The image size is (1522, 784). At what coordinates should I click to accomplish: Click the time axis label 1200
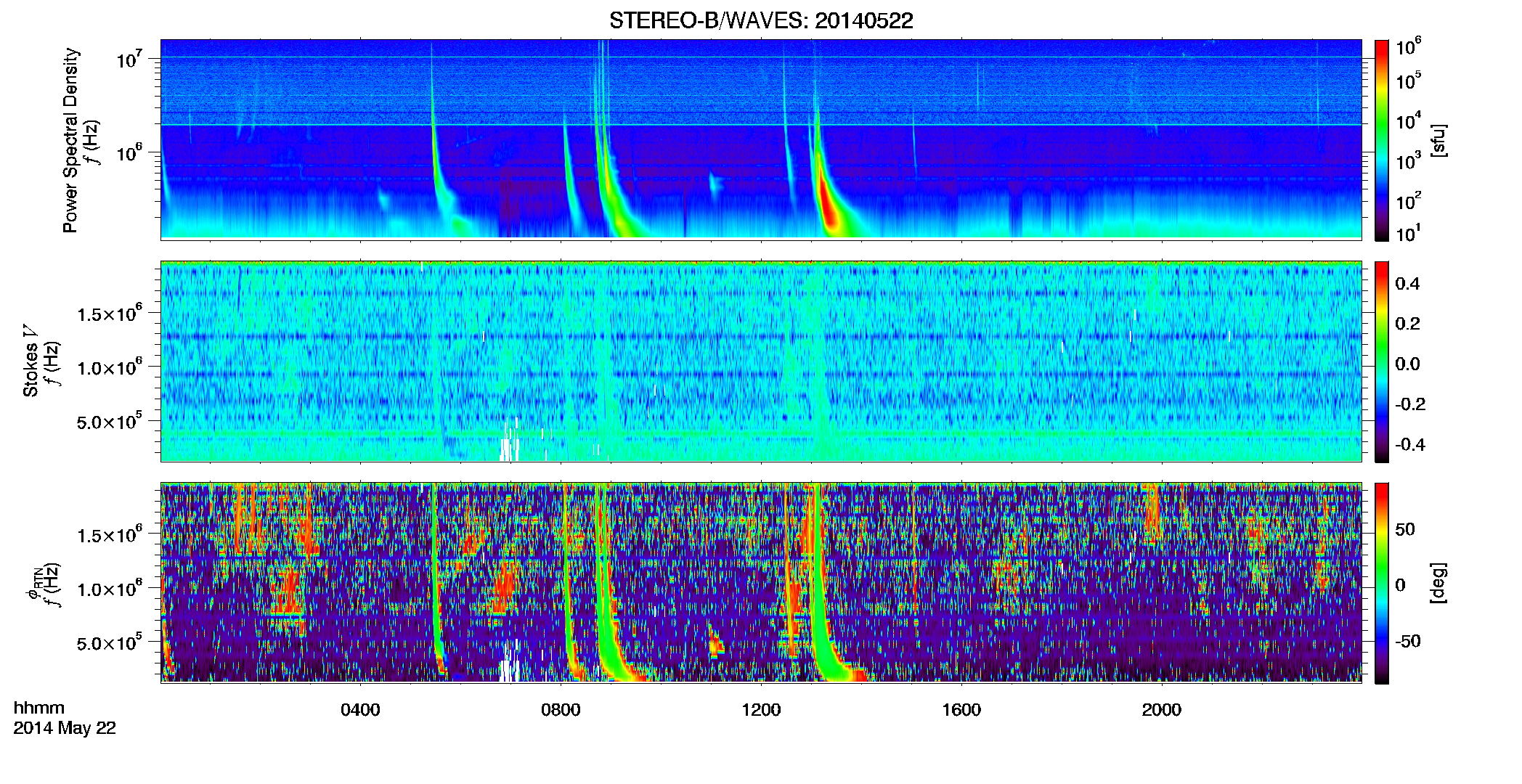pos(761,710)
